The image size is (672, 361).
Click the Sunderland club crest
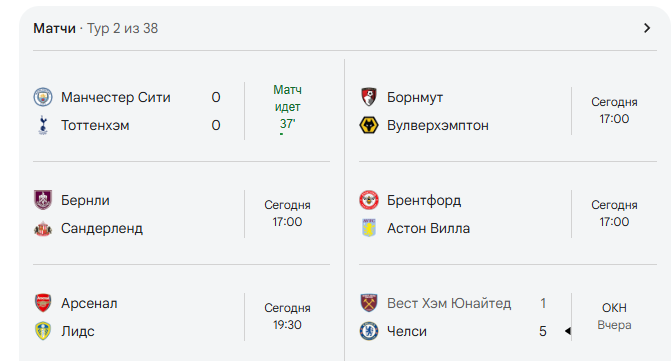(x=43, y=229)
